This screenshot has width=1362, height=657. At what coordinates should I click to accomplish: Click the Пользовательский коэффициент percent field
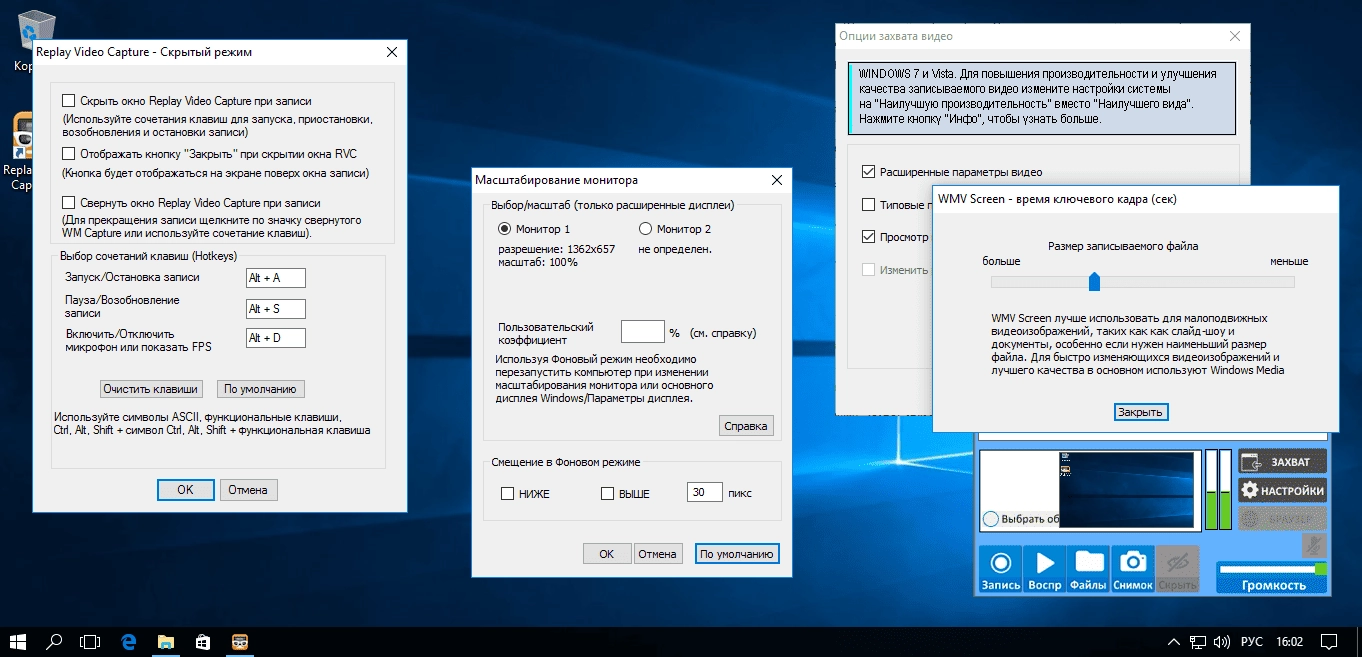(642, 332)
